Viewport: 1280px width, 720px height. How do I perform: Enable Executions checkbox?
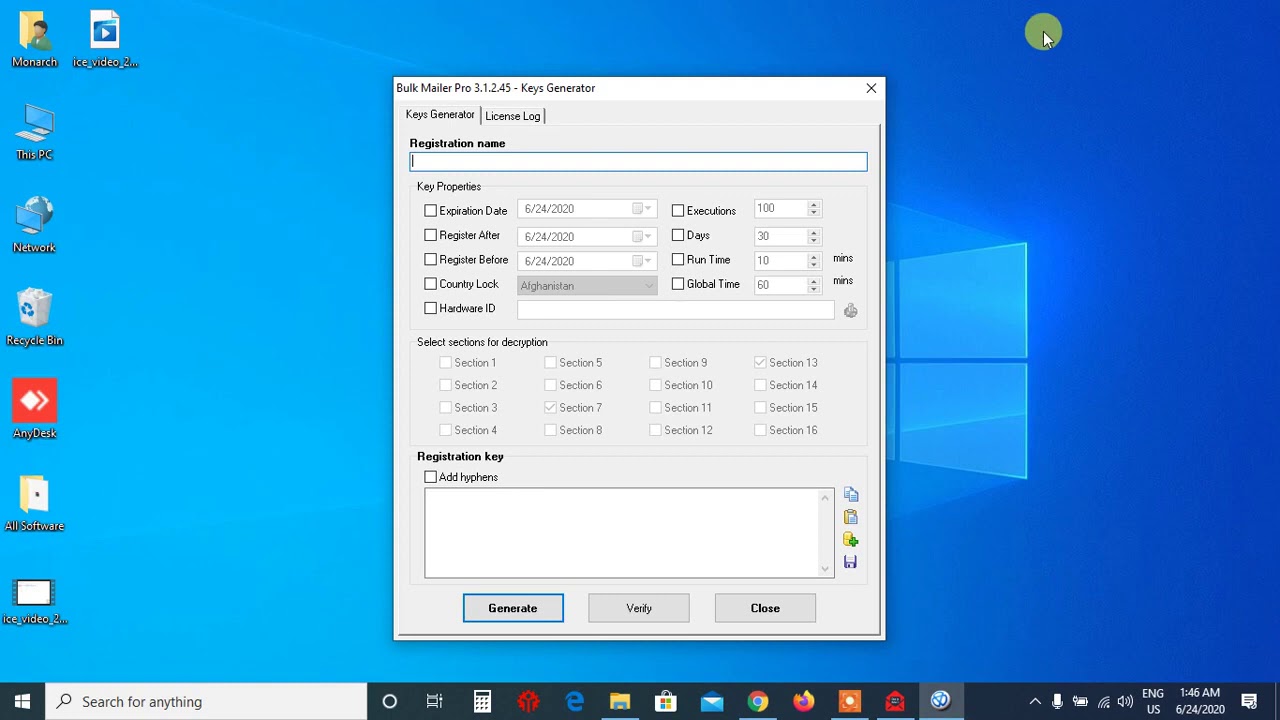(x=678, y=211)
